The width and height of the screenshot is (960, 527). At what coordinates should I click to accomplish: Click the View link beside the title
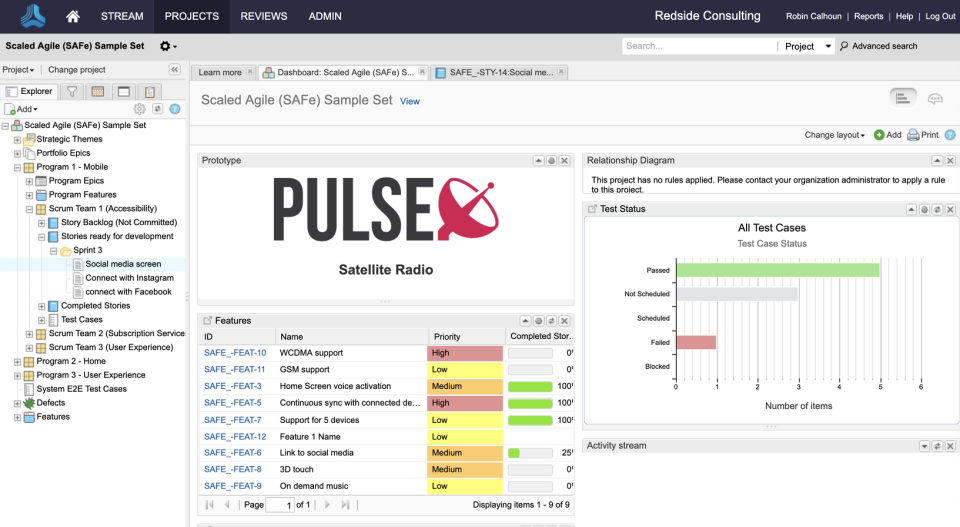click(x=410, y=102)
